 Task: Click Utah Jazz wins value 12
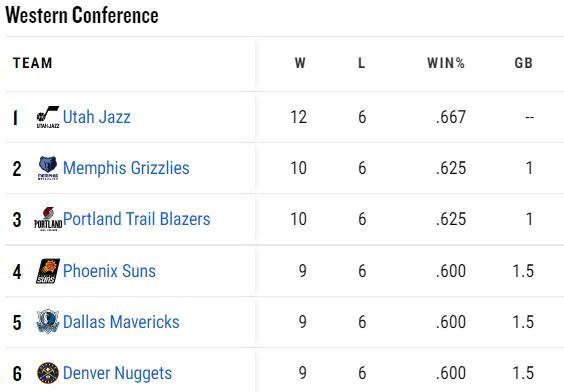point(299,117)
